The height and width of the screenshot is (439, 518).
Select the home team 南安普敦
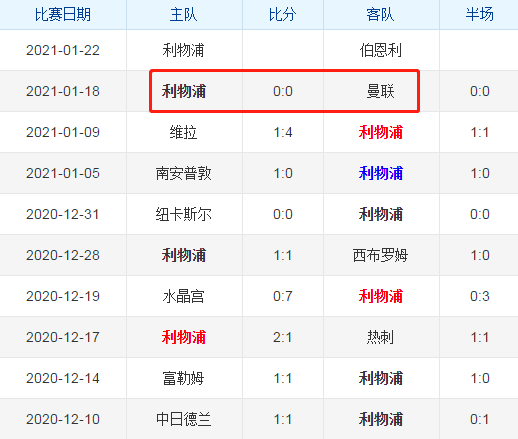184,173
